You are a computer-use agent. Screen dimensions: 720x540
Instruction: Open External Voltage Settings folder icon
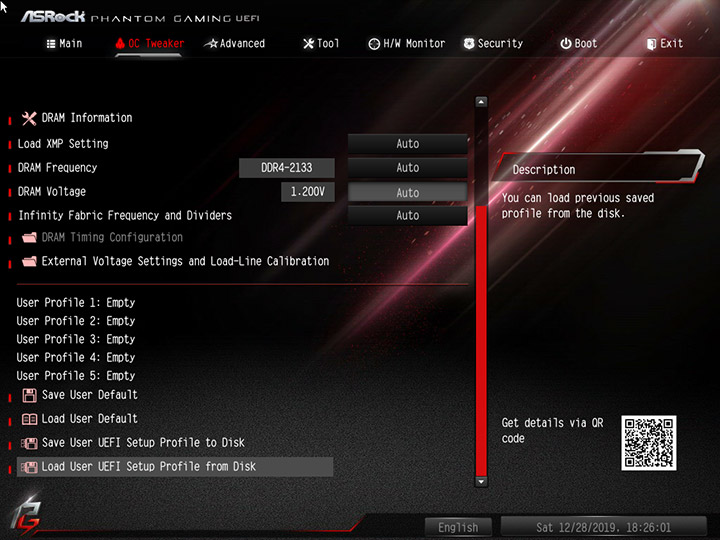tap(29, 262)
